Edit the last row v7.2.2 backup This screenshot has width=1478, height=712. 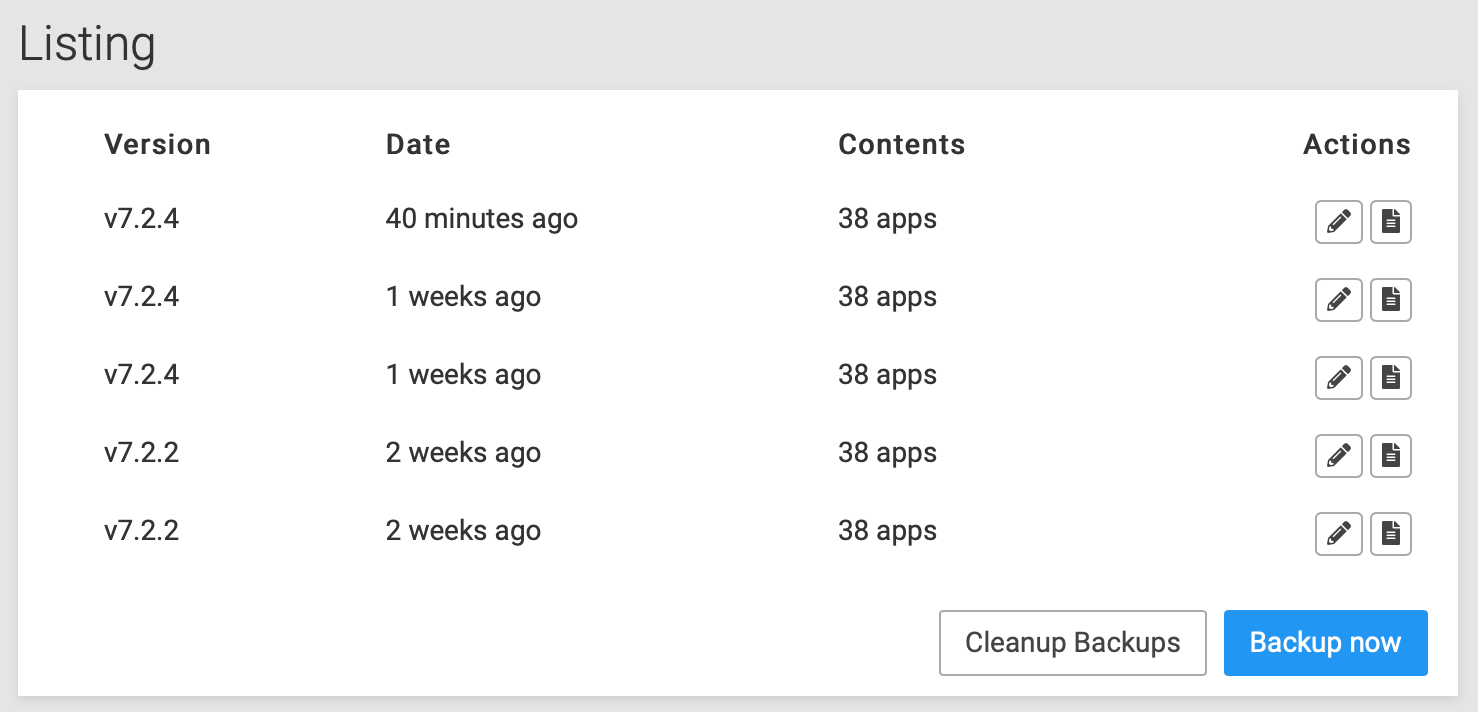pyautogui.click(x=1338, y=534)
